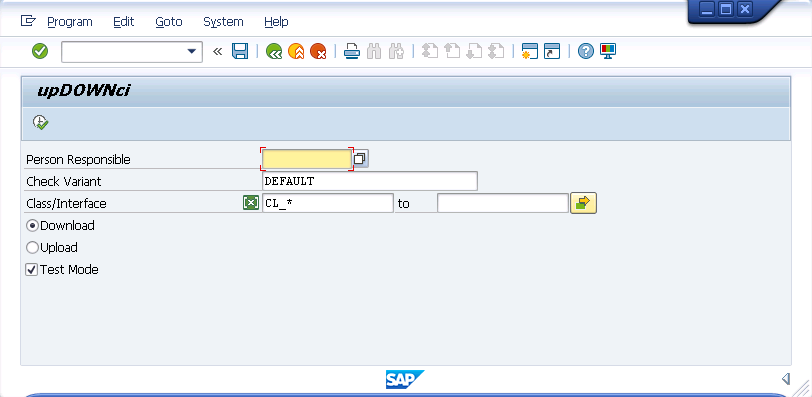Click the Last Page icon
This screenshot has height=397, width=812.
point(496,51)
